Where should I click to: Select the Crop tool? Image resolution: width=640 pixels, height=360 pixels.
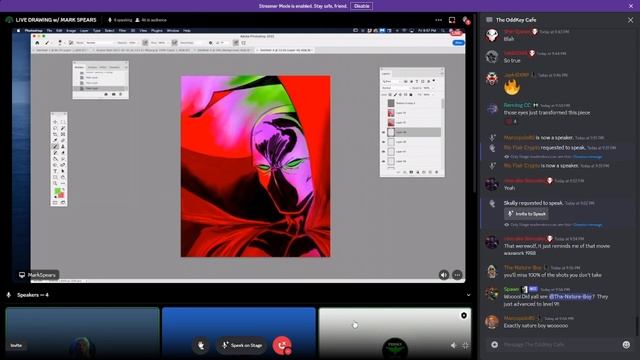click(55, 134)
